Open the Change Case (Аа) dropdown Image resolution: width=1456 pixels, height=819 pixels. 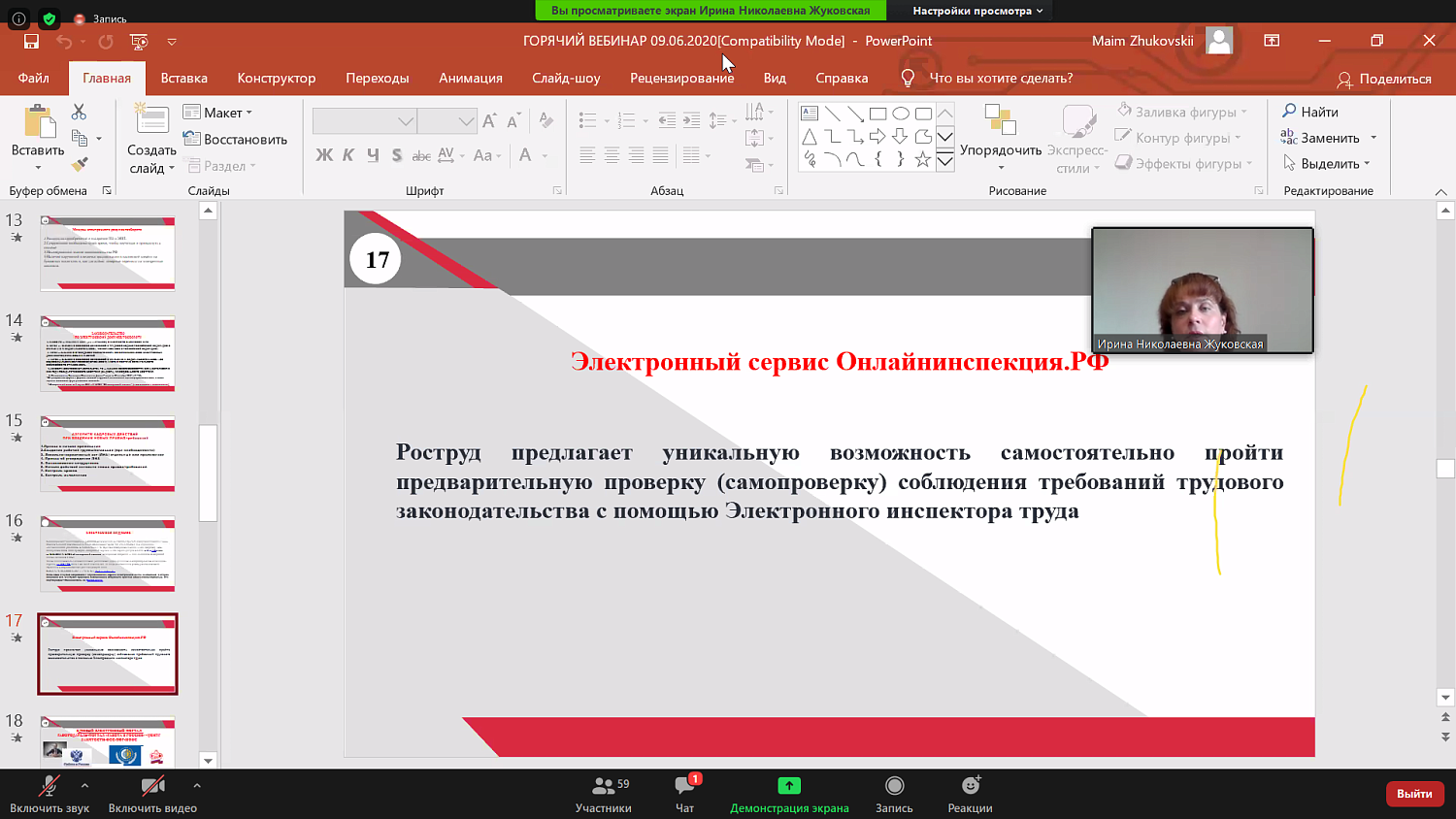tap(487, 155)
